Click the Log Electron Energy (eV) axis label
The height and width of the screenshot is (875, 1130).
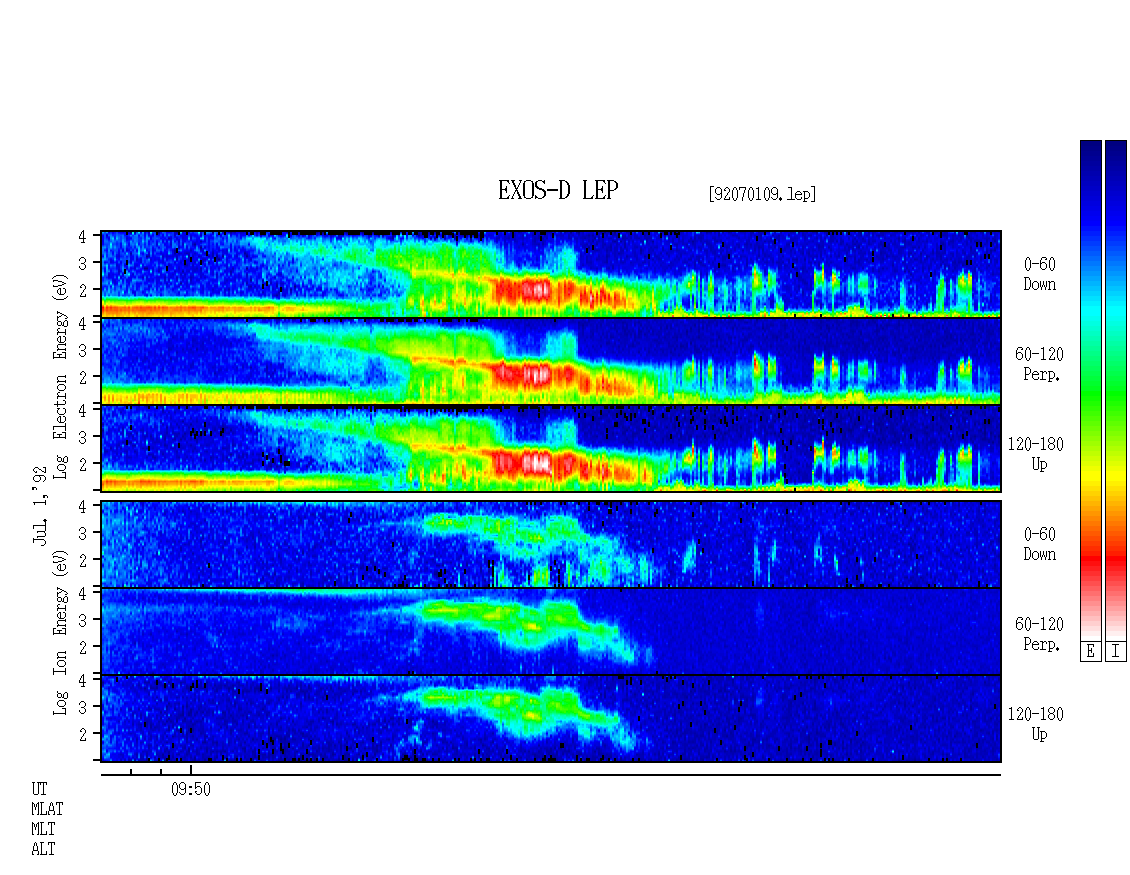(x=61, y=376)
